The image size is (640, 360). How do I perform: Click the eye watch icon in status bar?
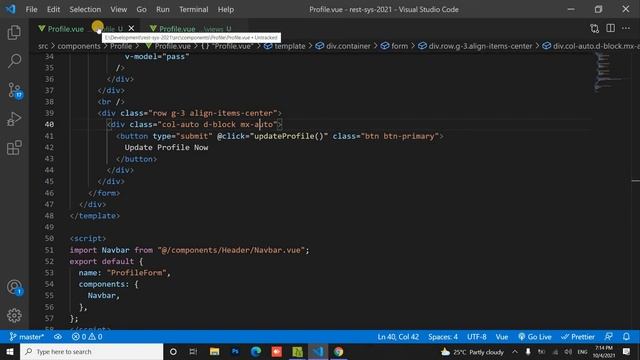click(58, 337)
